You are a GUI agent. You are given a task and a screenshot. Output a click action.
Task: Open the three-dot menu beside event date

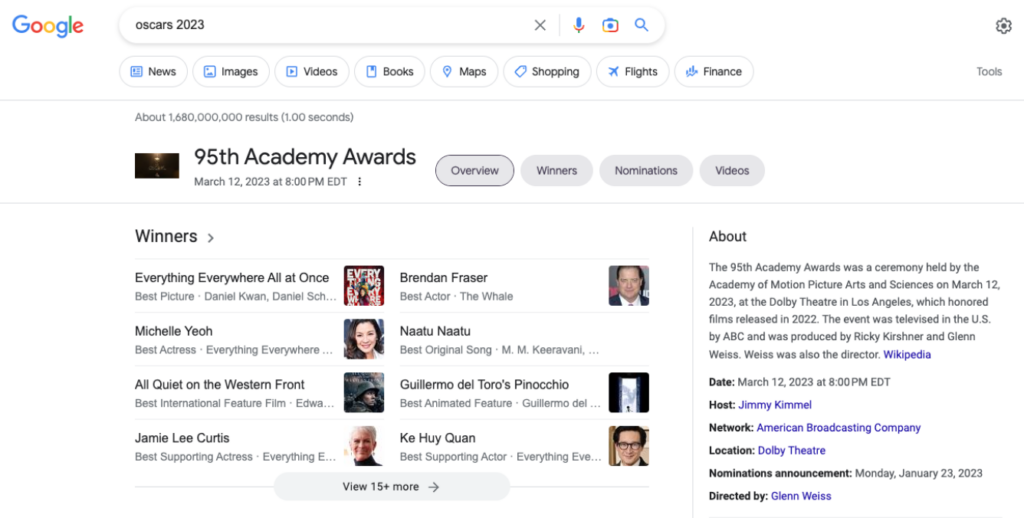360,182
